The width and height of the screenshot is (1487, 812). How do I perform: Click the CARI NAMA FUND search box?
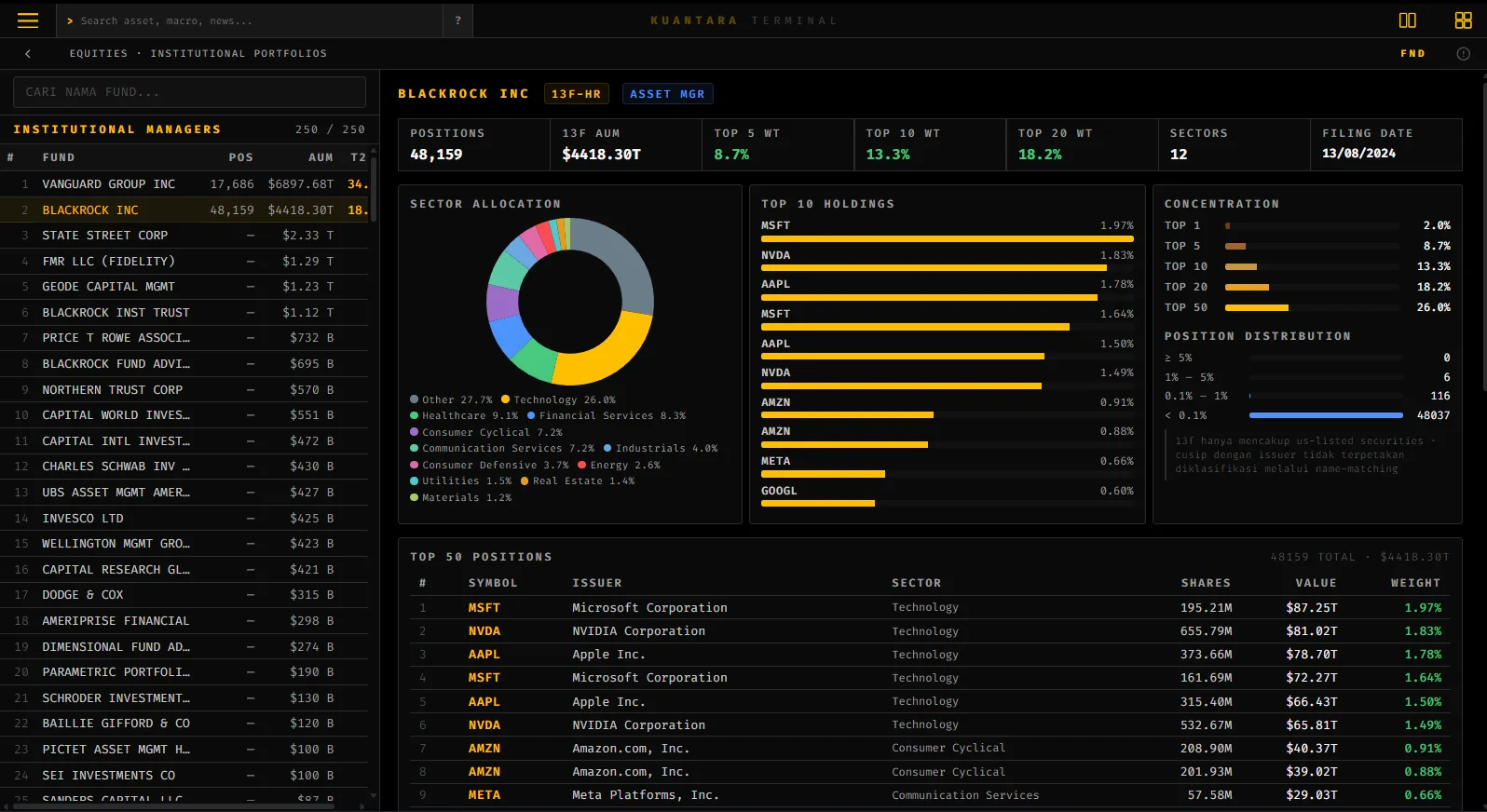(x=189, y=92)
